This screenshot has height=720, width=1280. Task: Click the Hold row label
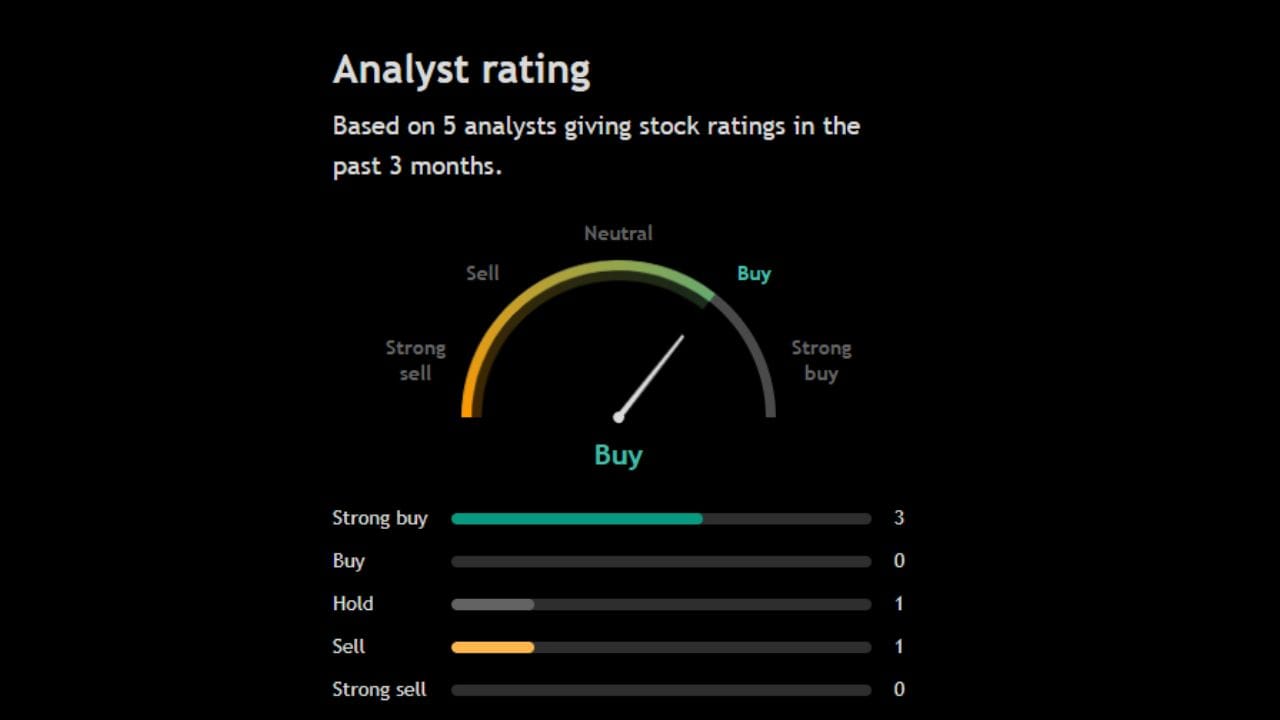click(x=353, y=604)
